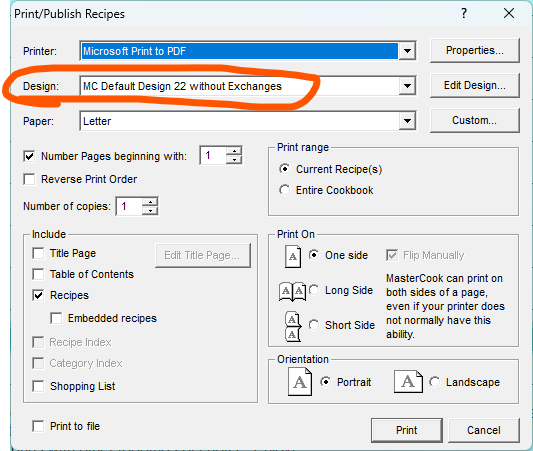Decrease the number of copies spinner
This screenshot has width=533, height=451.
click(x=150, y=210)
